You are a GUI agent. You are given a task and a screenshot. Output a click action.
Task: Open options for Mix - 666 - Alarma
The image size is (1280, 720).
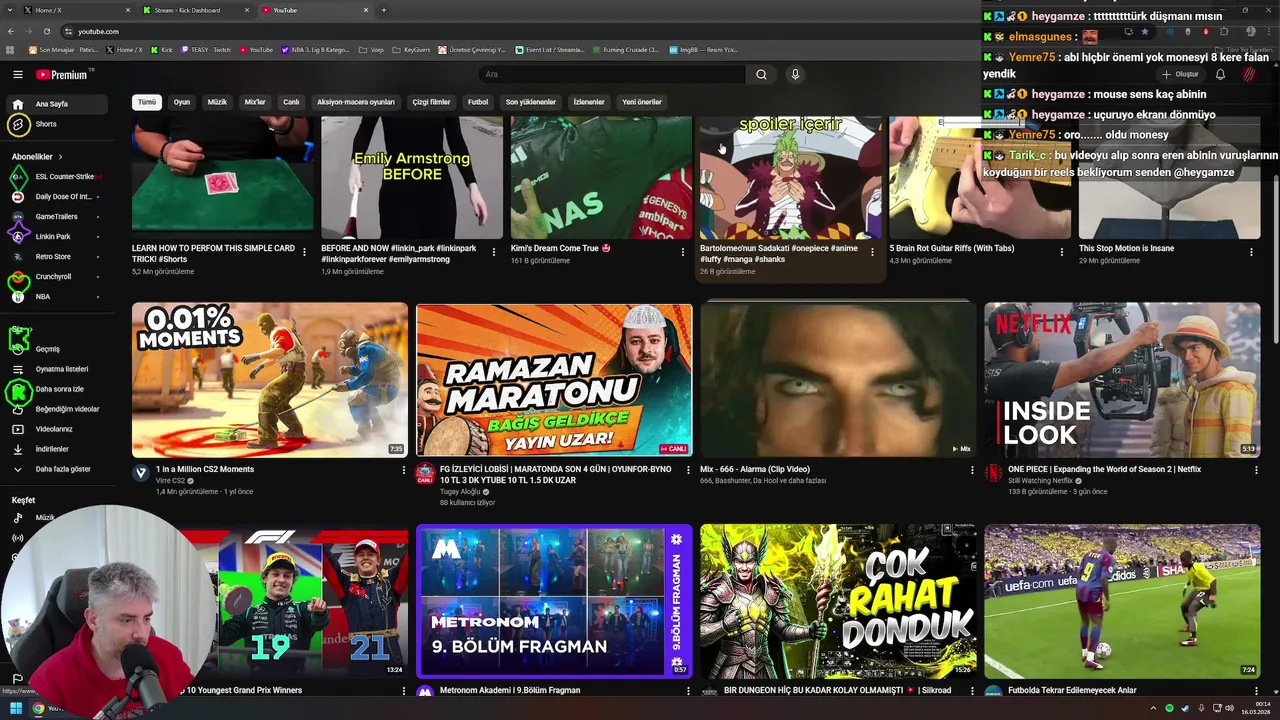coord(972,470)
